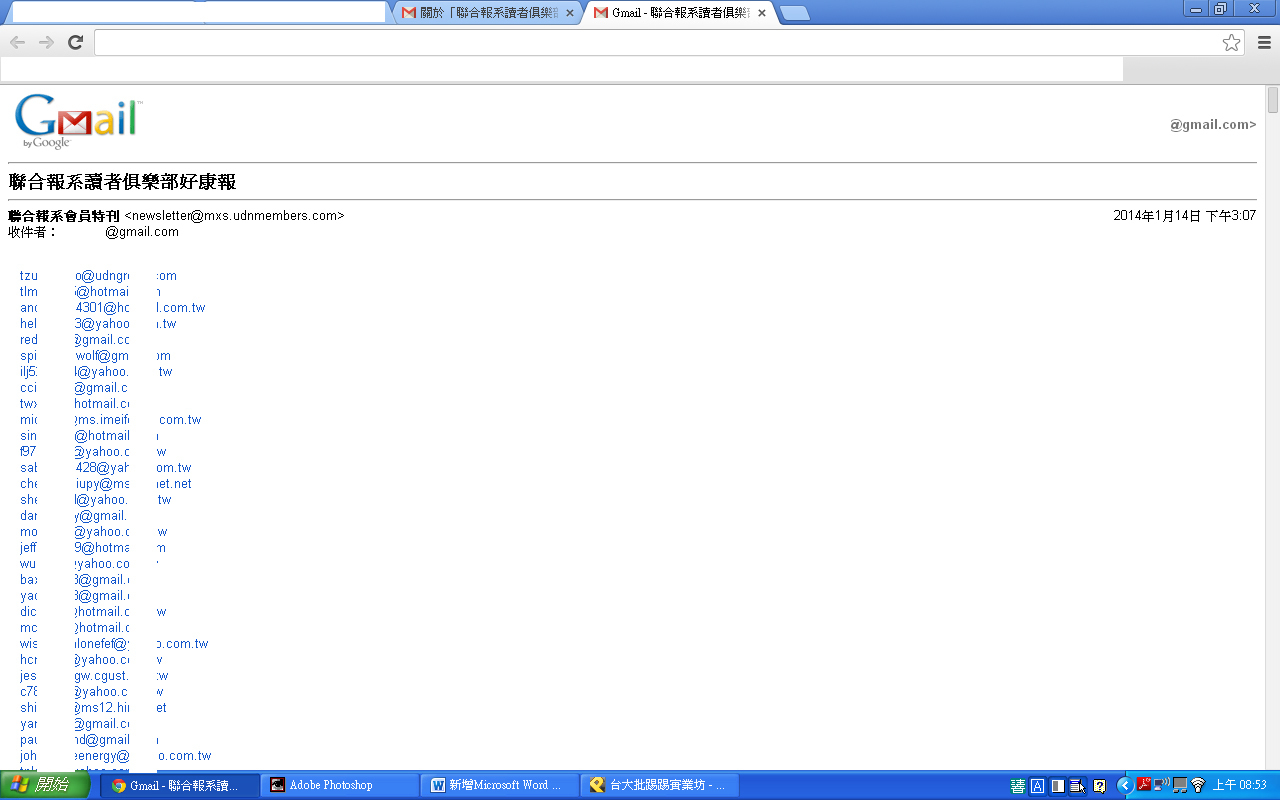Click the gray monitor device tray icon
The image size is (1280, 800).
pos(1180,785)
